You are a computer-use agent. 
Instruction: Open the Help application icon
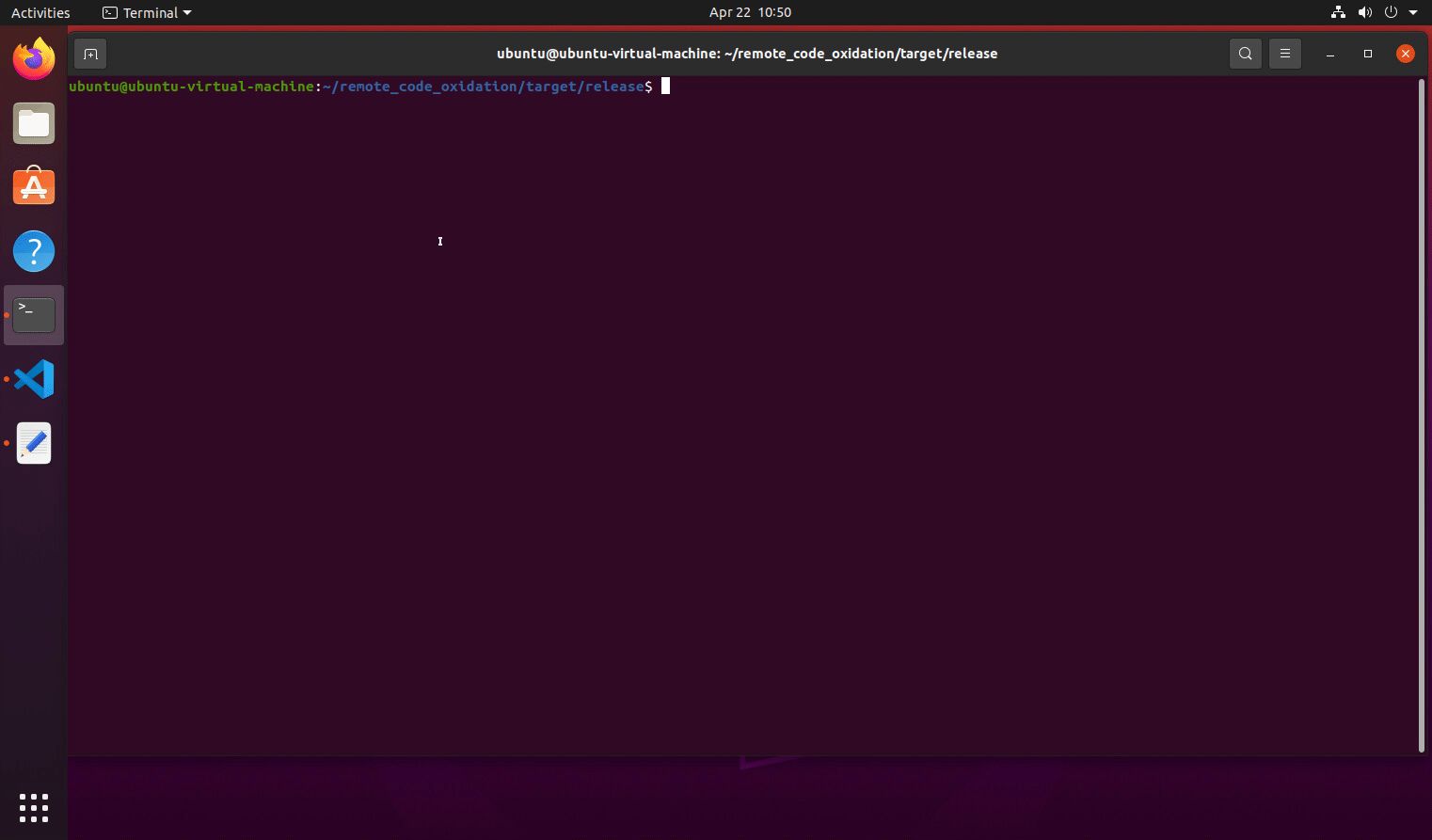tap(34, 251)
